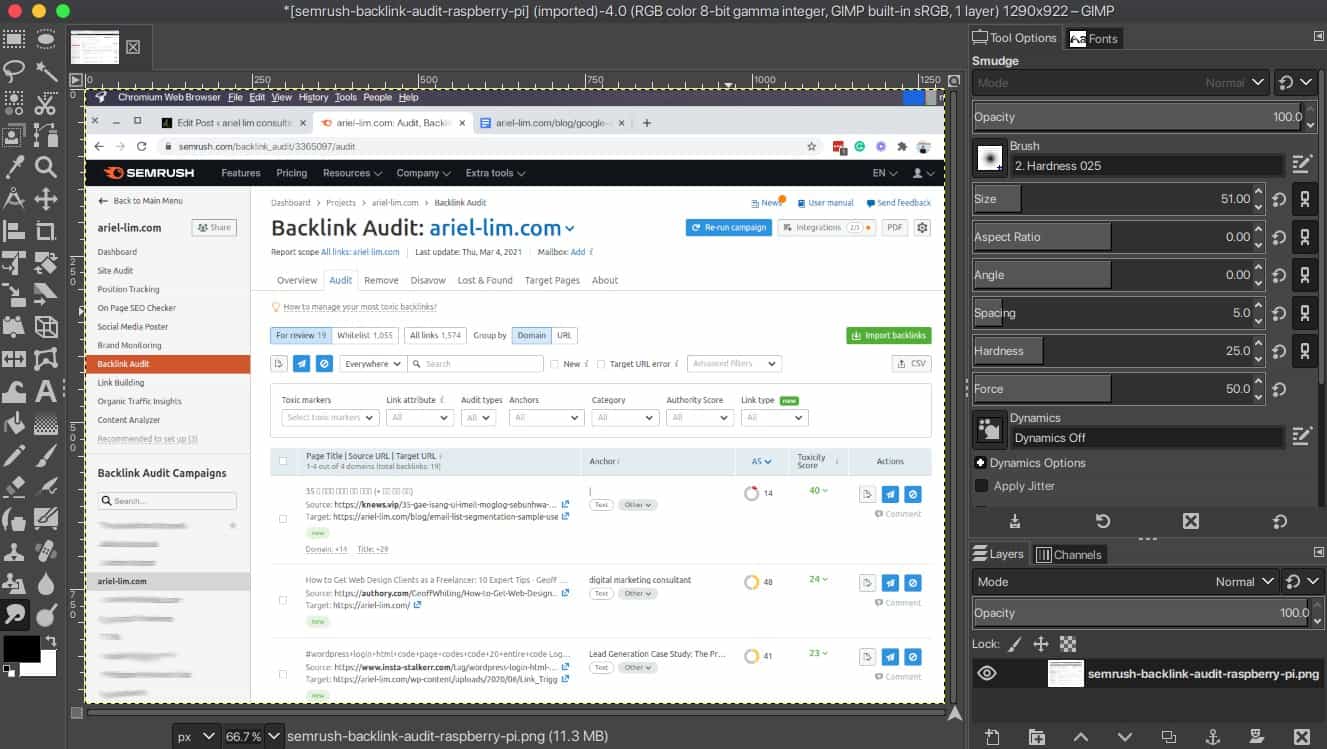The image size is (1327, 749).
Task: Select the Smudge tool in toolbox
Action: click(14, 615)
